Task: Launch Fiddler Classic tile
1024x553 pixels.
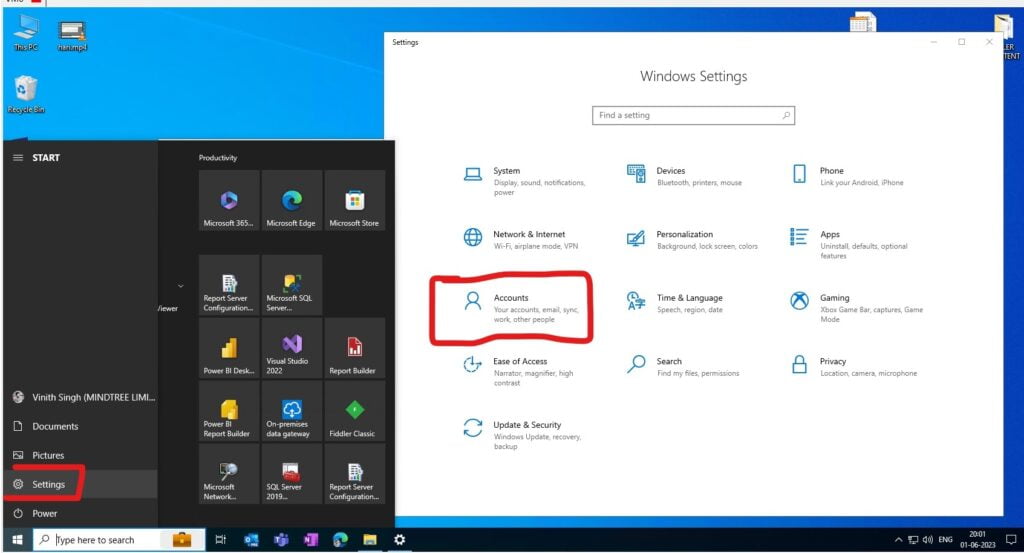Action: coord(355,411)
